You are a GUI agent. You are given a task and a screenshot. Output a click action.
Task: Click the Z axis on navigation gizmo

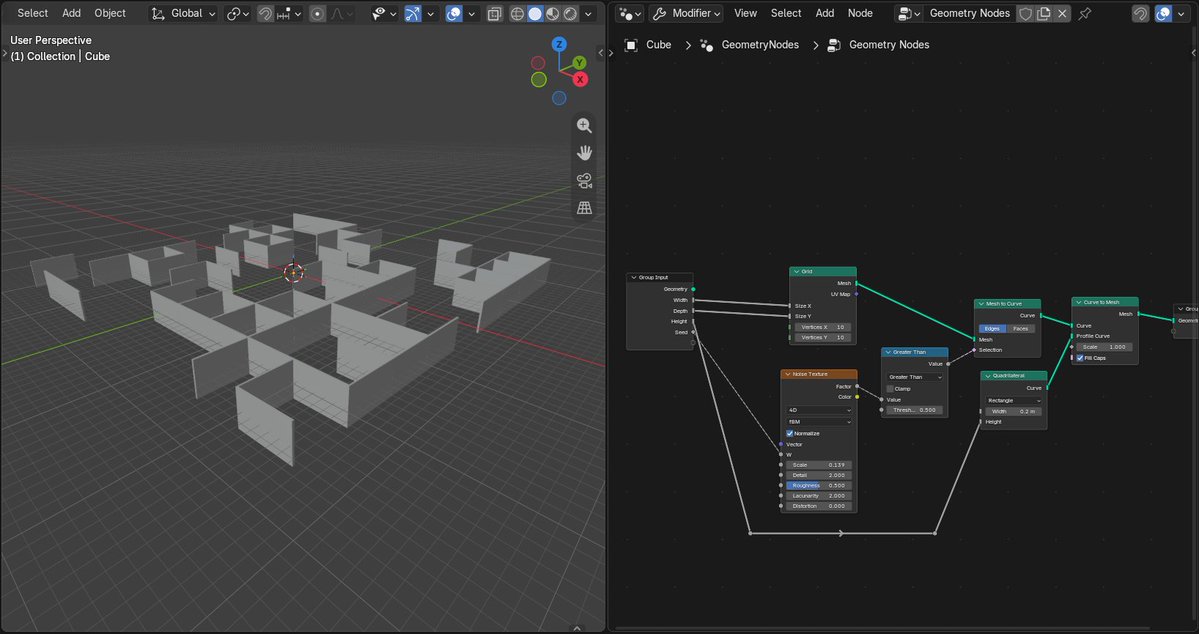click(x=559, y=44)
